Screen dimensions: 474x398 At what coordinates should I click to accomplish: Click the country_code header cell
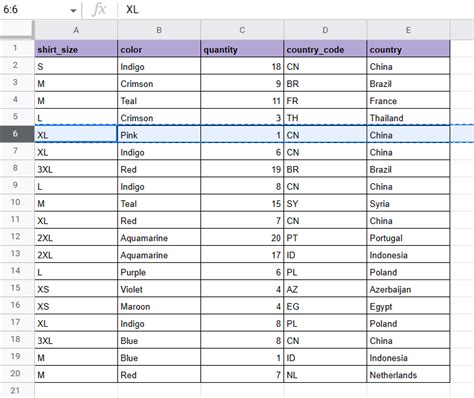325,49
